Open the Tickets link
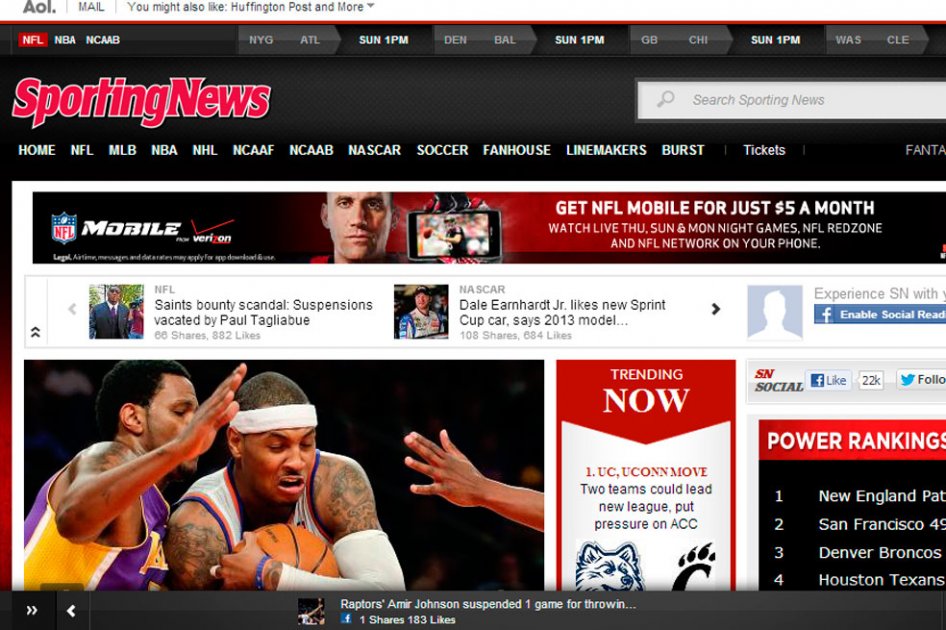946x630 pixels. pos(764,150)
